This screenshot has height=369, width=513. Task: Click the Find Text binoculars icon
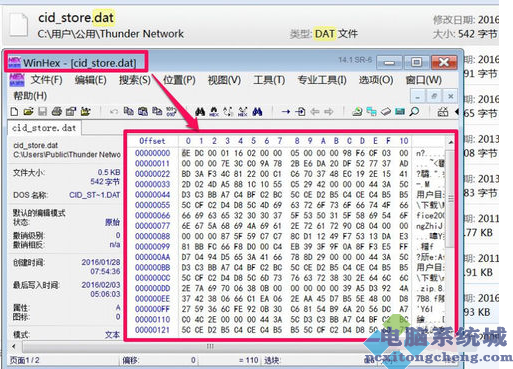click(x=200, y=112)
